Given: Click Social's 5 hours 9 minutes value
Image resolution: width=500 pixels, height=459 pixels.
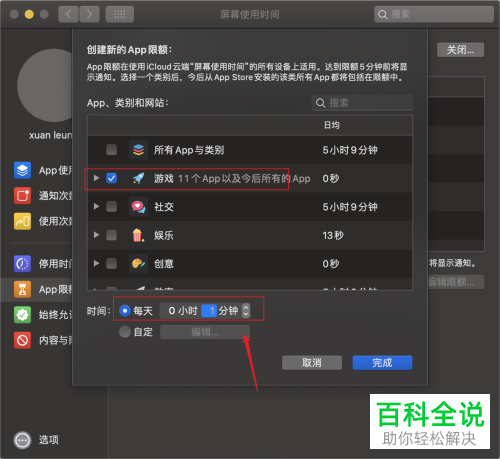Looking at the screenshot, I should 350,207.
